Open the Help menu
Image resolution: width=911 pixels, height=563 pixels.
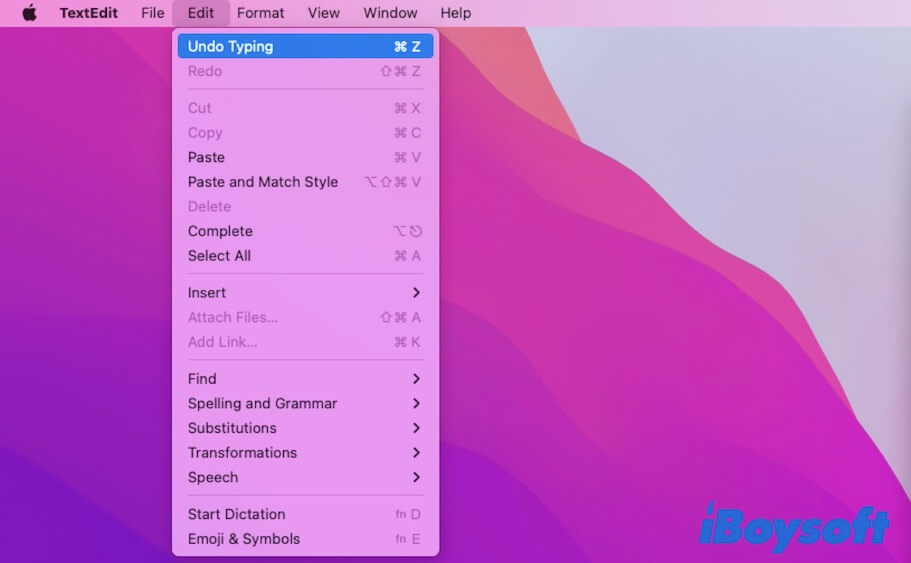tap(455, 13)
